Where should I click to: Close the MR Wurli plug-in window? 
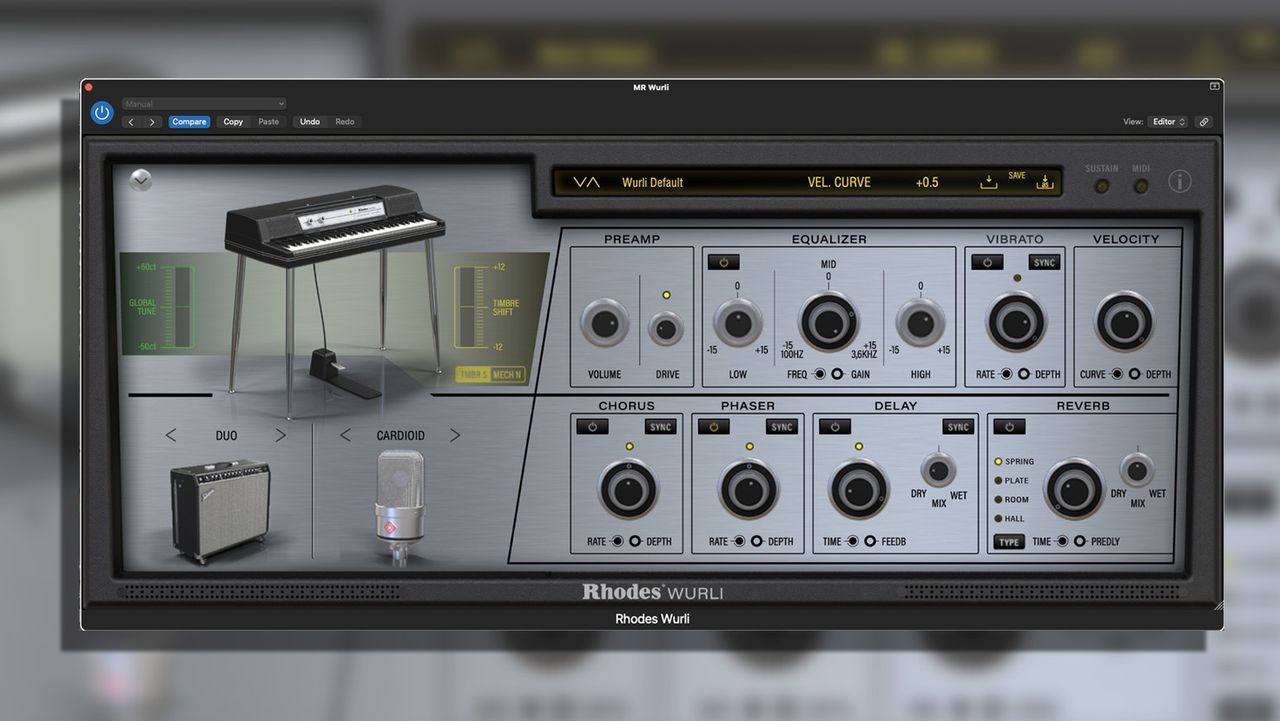[x=88, y=87]
